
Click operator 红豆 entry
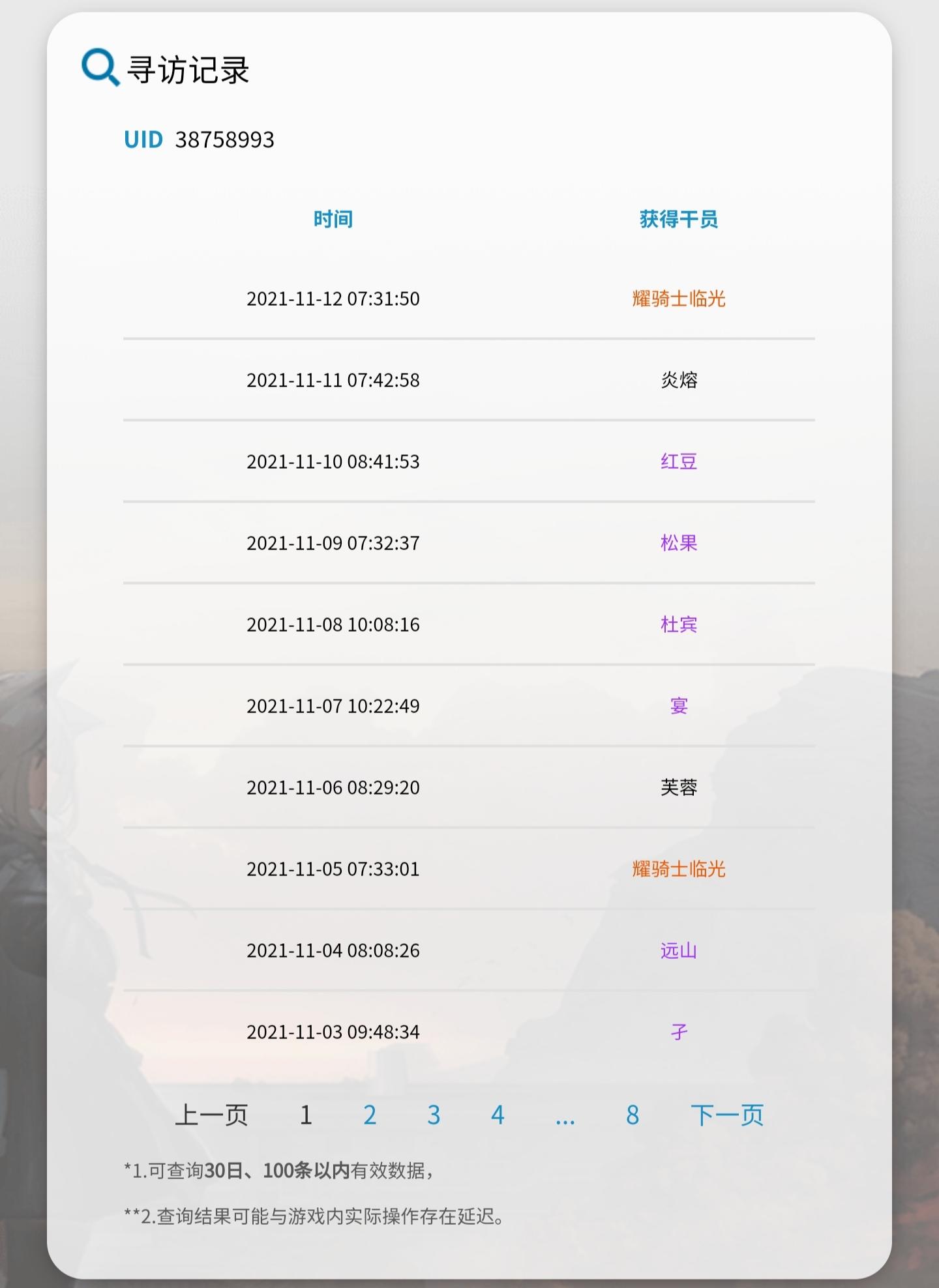pyautogui.click(x=679, y=461)
